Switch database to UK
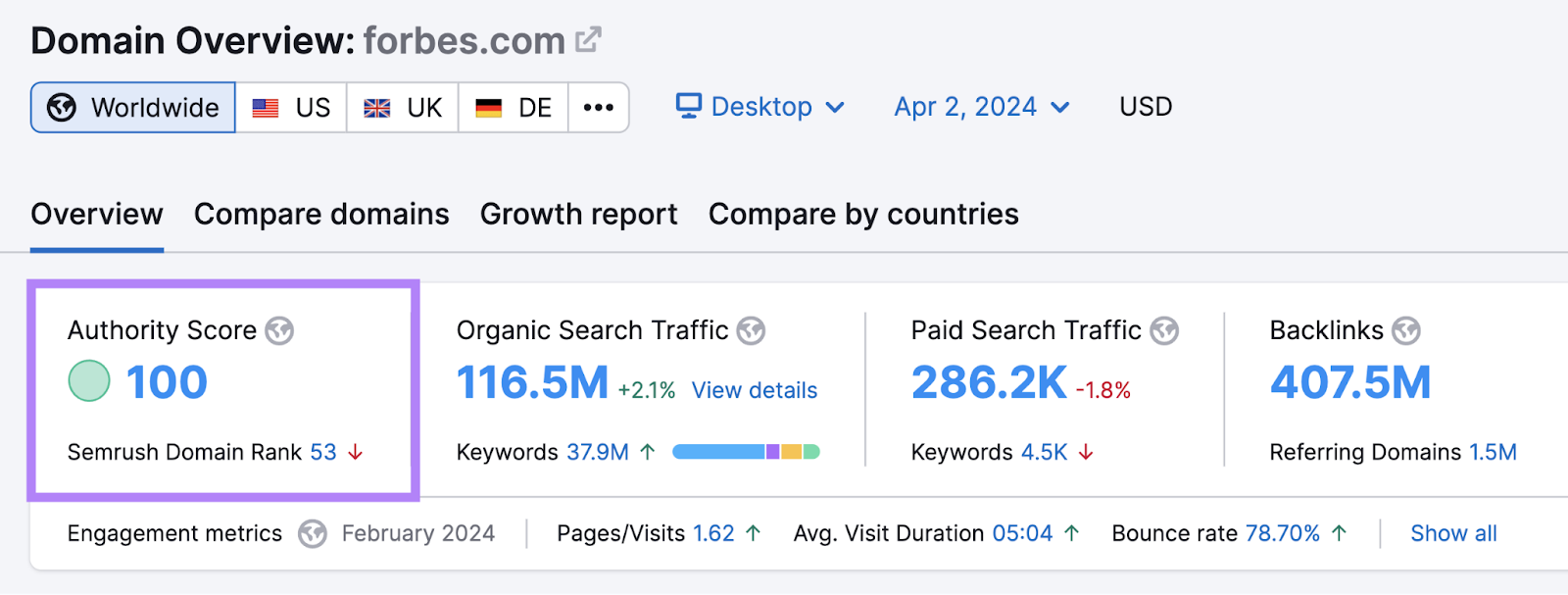Image resolution: width=1568 pixels, height=595 pixels. [x=403, y=107]
